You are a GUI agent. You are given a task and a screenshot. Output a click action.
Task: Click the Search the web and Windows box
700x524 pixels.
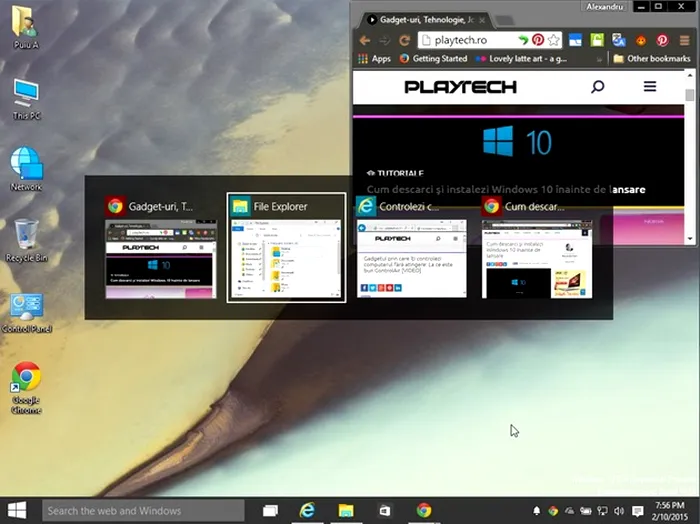[x=143, y=510]
